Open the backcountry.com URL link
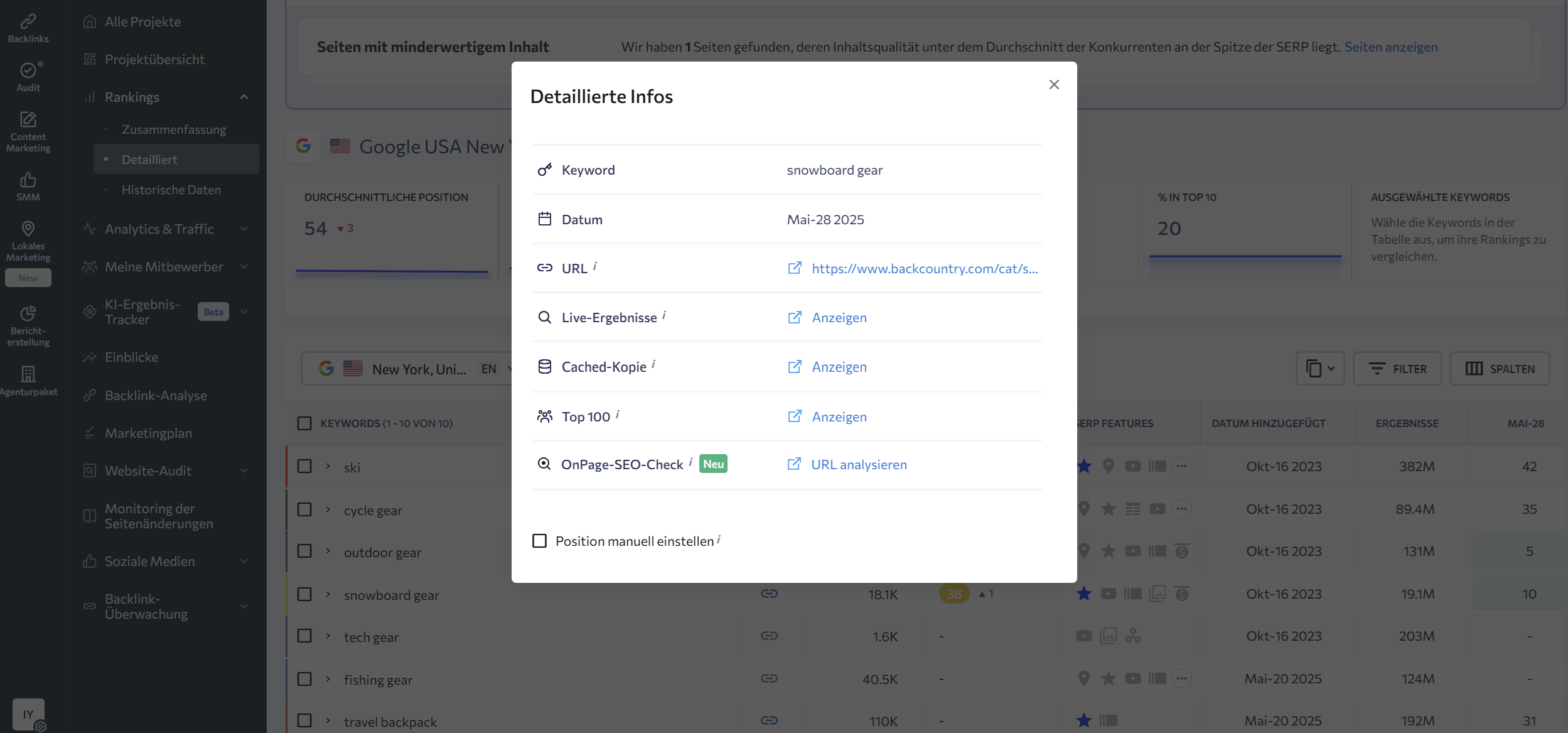This screenshot has height=733, width=1568. coord(924,268)
